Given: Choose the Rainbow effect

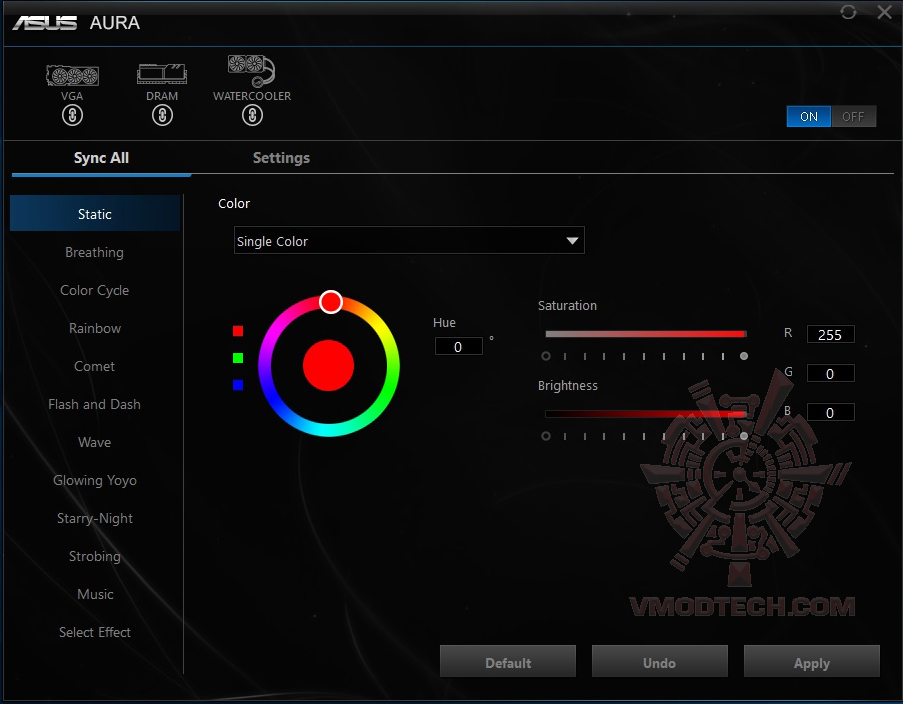Looking at the screenshot, I should [95, 328].
